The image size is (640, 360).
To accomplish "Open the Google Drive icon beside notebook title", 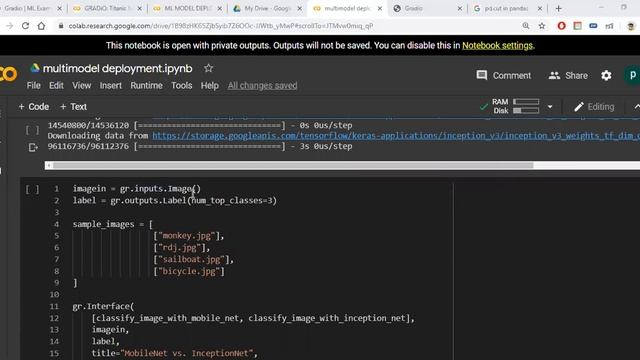I will tap(35, 68).
